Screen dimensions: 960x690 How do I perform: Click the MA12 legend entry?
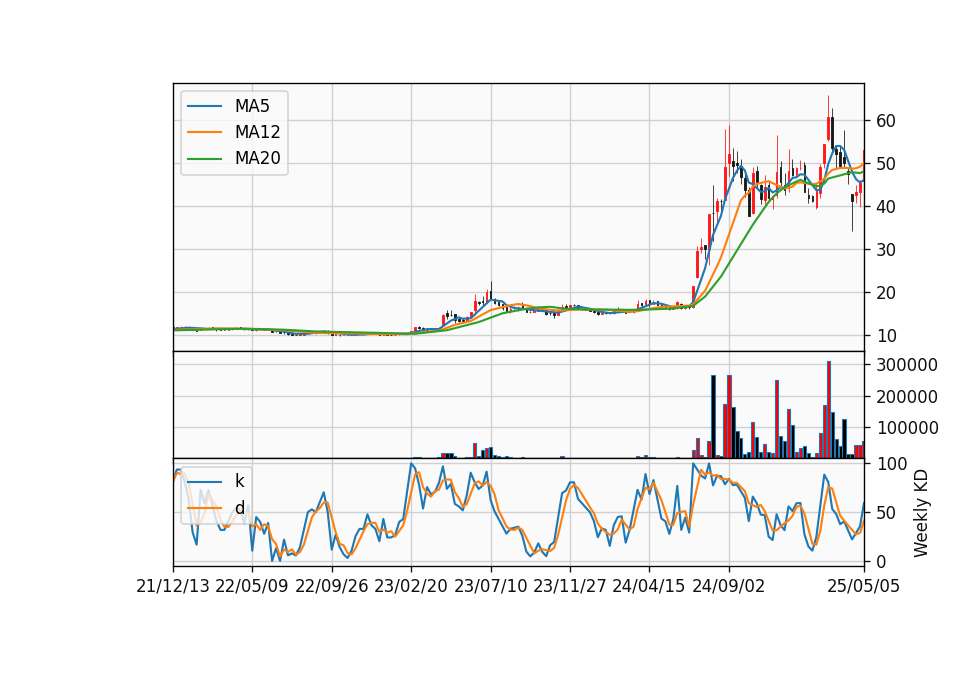click(234, 132)
